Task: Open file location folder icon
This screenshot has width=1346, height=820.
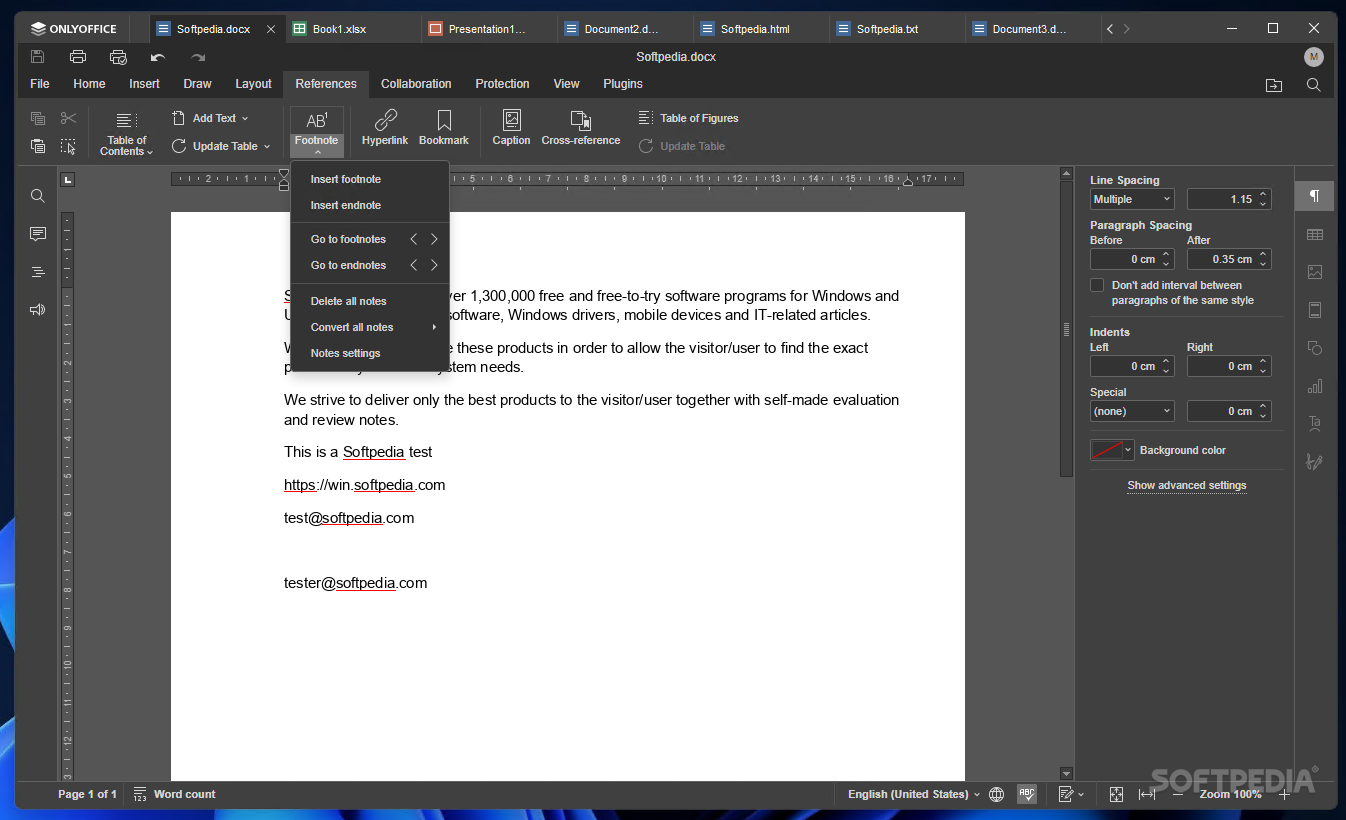Action: click(1274, 85)
